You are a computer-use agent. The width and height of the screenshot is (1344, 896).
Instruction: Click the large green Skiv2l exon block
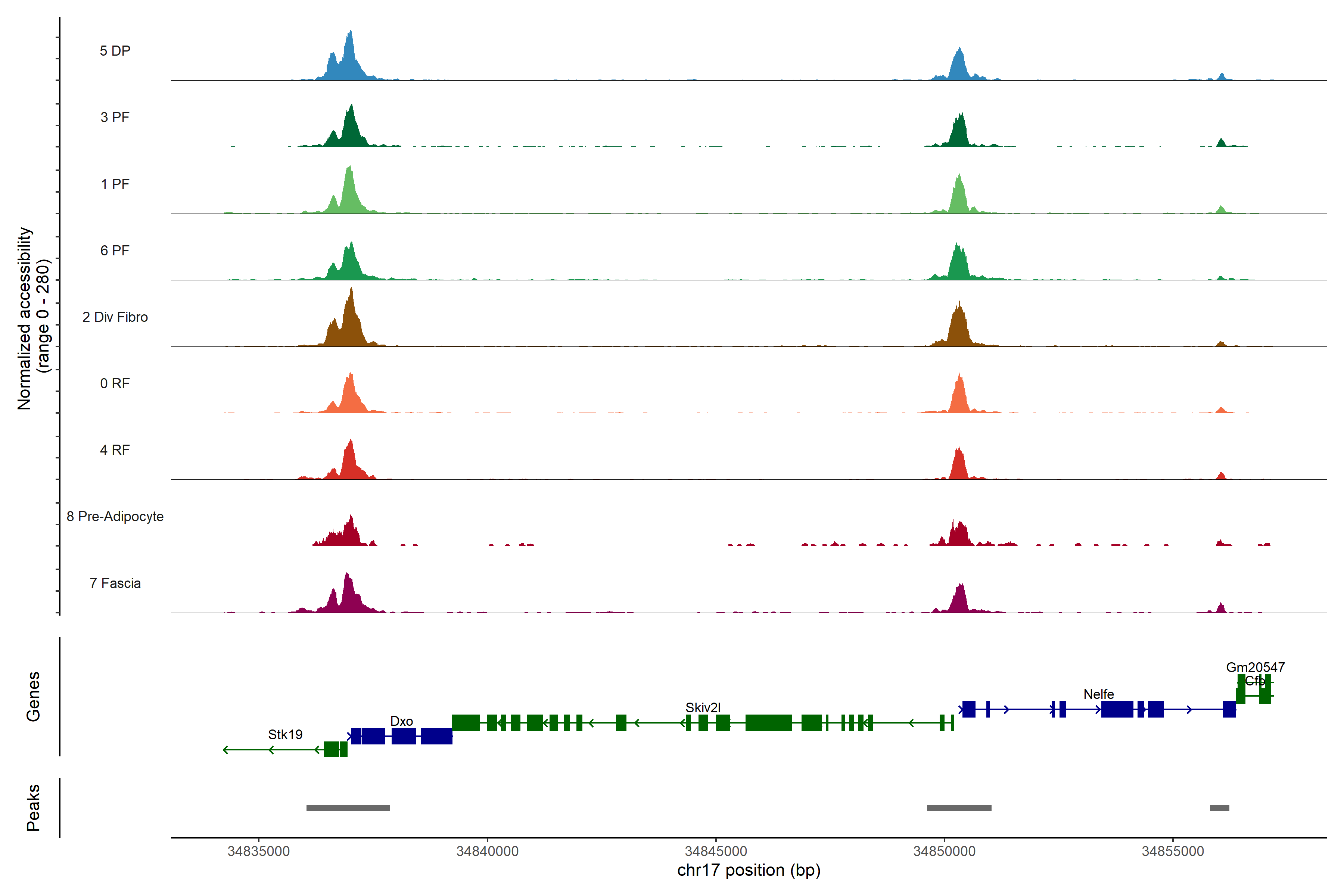[769, 722]
